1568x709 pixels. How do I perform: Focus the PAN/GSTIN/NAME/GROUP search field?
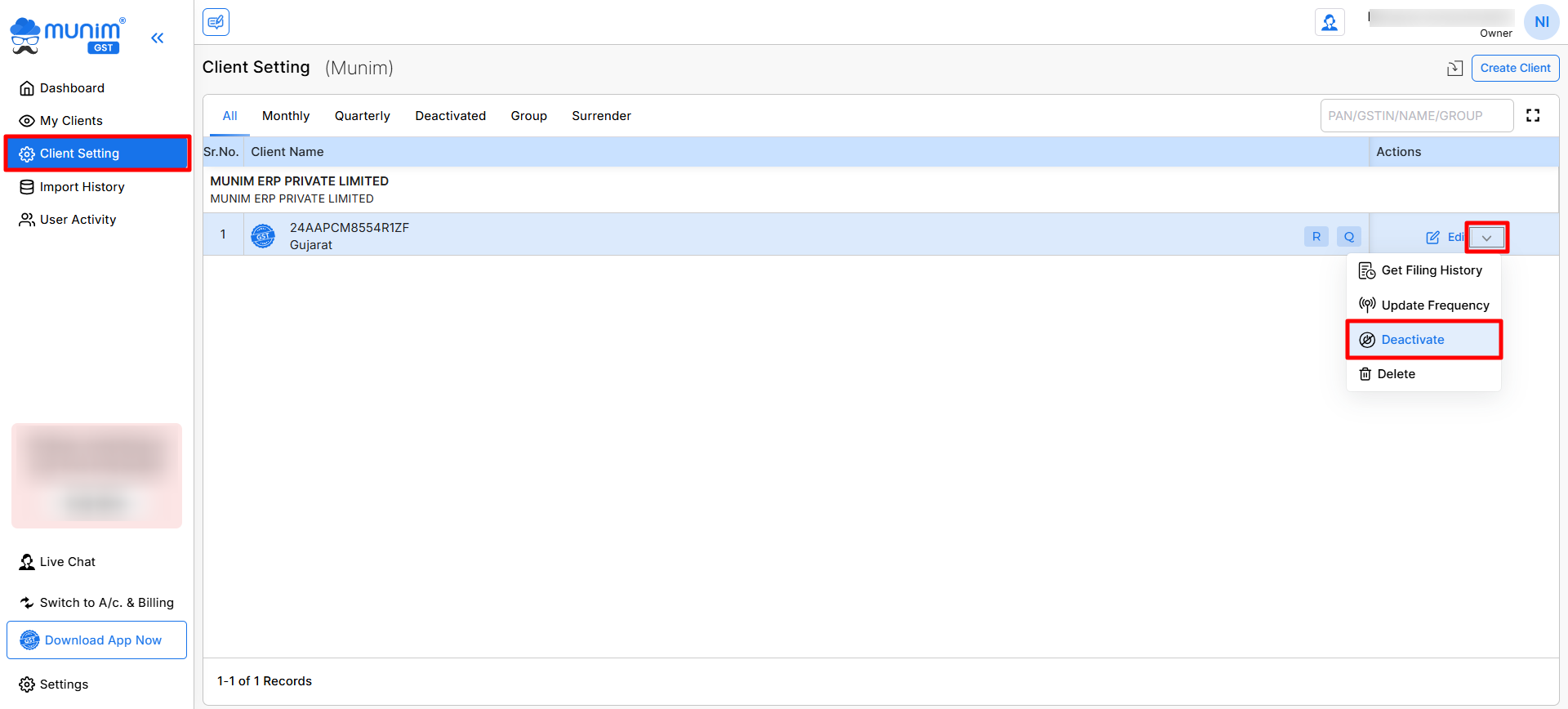pyautogui.click(x=1416, y=116)
